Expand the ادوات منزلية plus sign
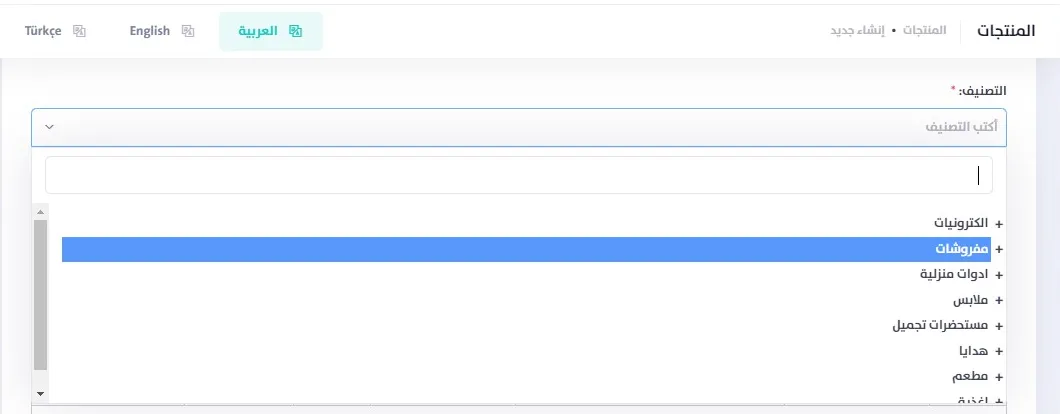 (x=998, y=274)
